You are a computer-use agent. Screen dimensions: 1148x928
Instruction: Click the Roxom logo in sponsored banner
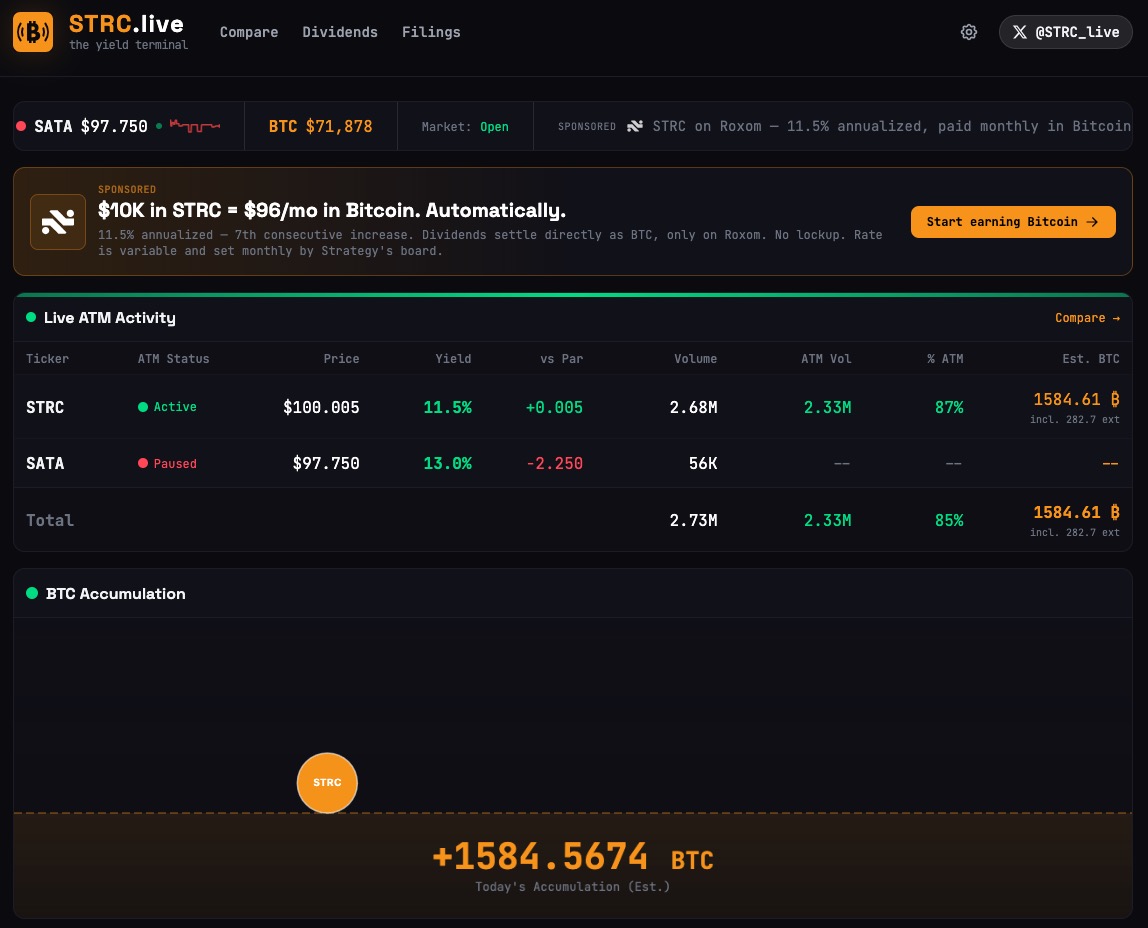[x=58, y=221]
